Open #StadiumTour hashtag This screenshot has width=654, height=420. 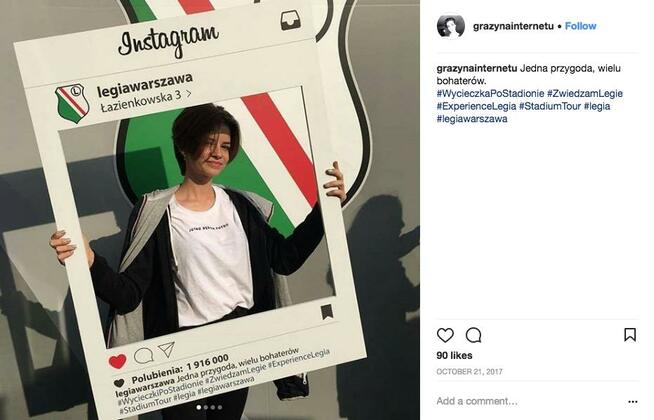point(550,106)
